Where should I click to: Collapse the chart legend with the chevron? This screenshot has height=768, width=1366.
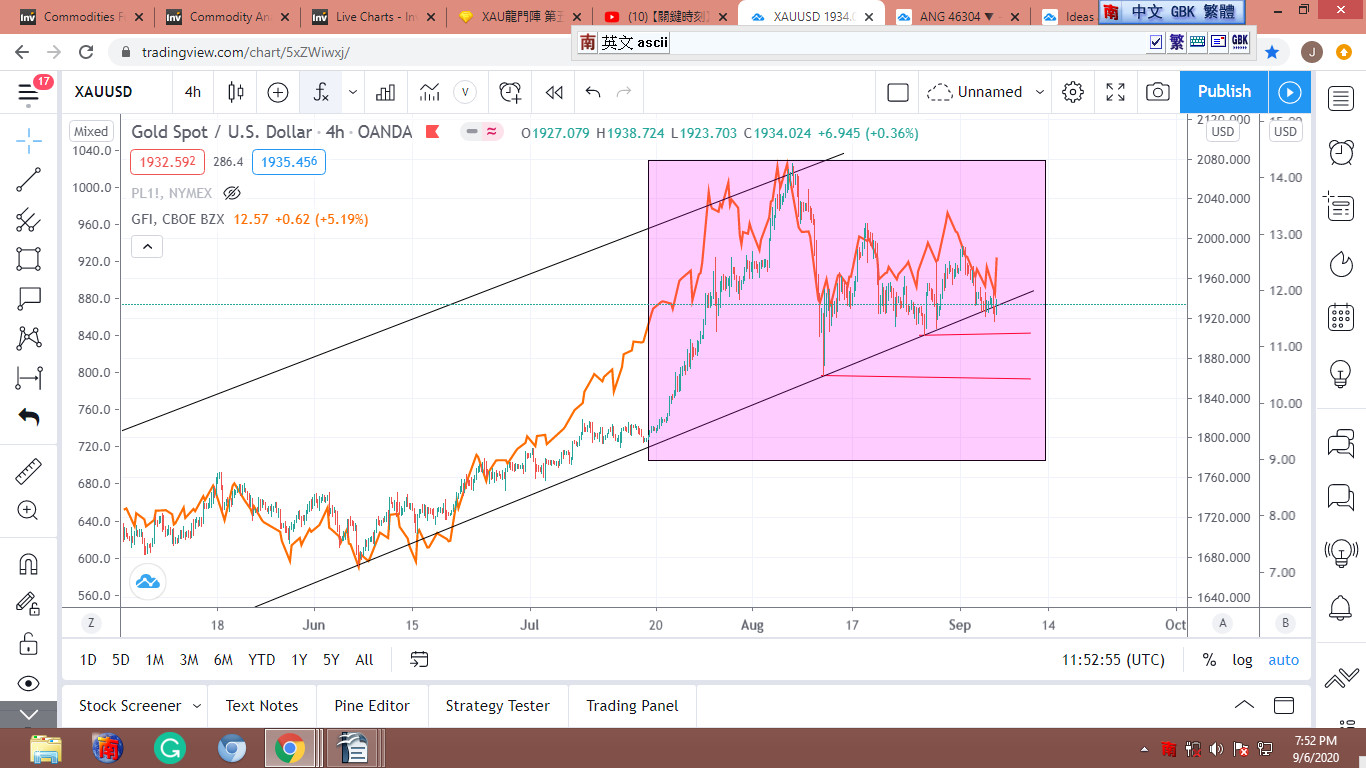pos(146,246)
